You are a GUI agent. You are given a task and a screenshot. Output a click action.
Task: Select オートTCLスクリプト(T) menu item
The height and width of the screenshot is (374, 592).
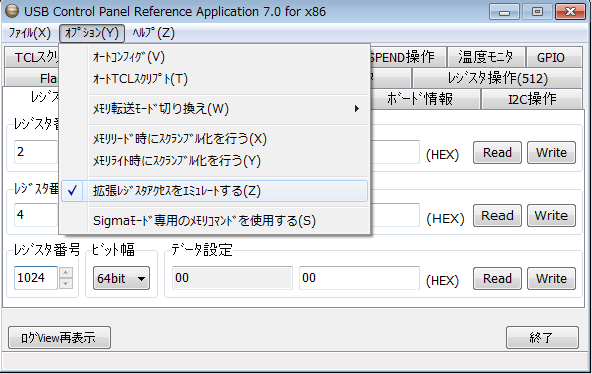(x=214, y=79)
